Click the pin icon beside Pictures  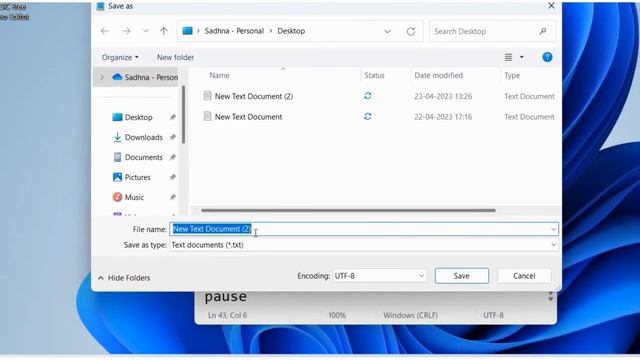[173, 178]
